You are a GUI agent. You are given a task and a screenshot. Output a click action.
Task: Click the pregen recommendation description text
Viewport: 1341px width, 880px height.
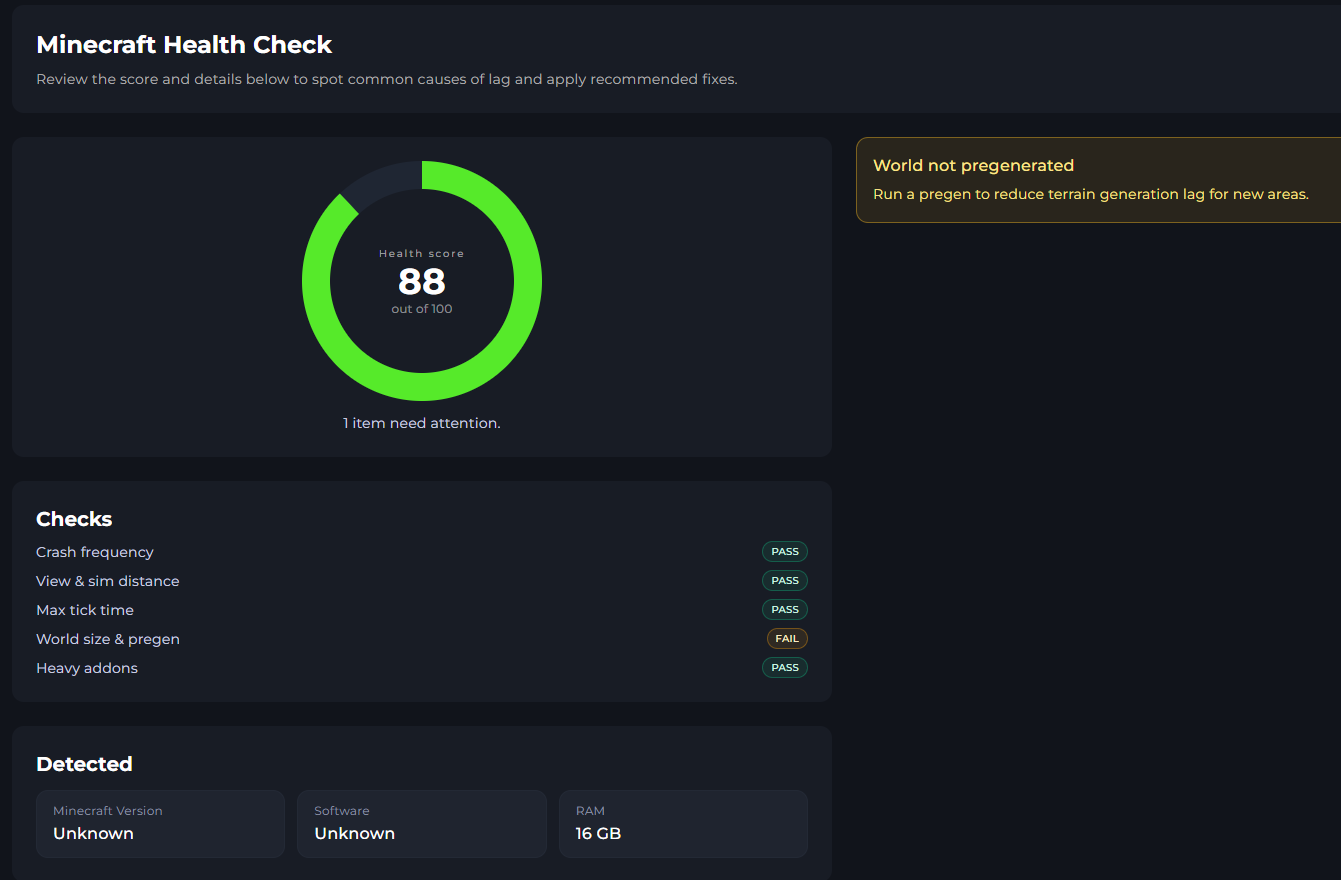point(1090,194)
